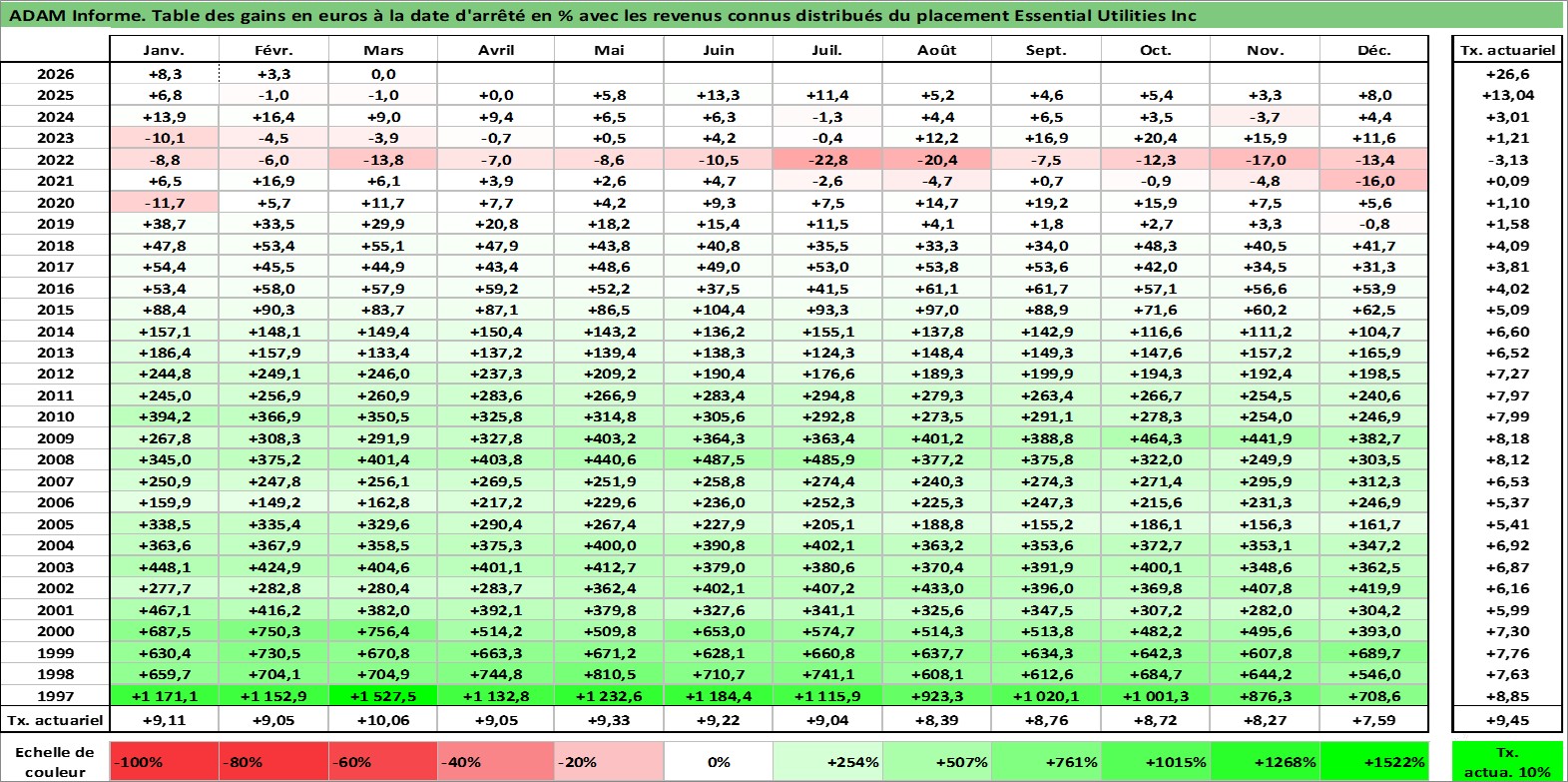Click the '-20,4' cell for August 2022
Viewport: 1568px width, 782px height.
[x=937, y=160]
